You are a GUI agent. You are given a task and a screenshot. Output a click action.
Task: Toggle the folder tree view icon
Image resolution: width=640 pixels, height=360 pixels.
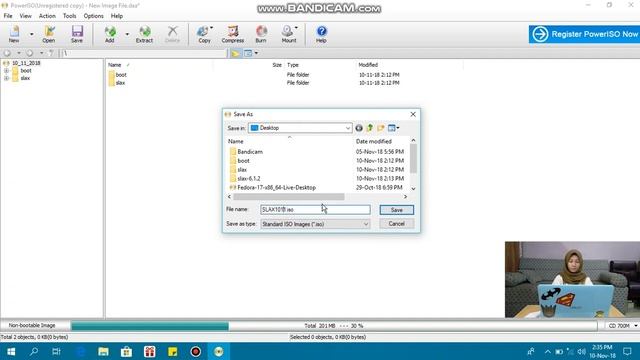point(236,53)
